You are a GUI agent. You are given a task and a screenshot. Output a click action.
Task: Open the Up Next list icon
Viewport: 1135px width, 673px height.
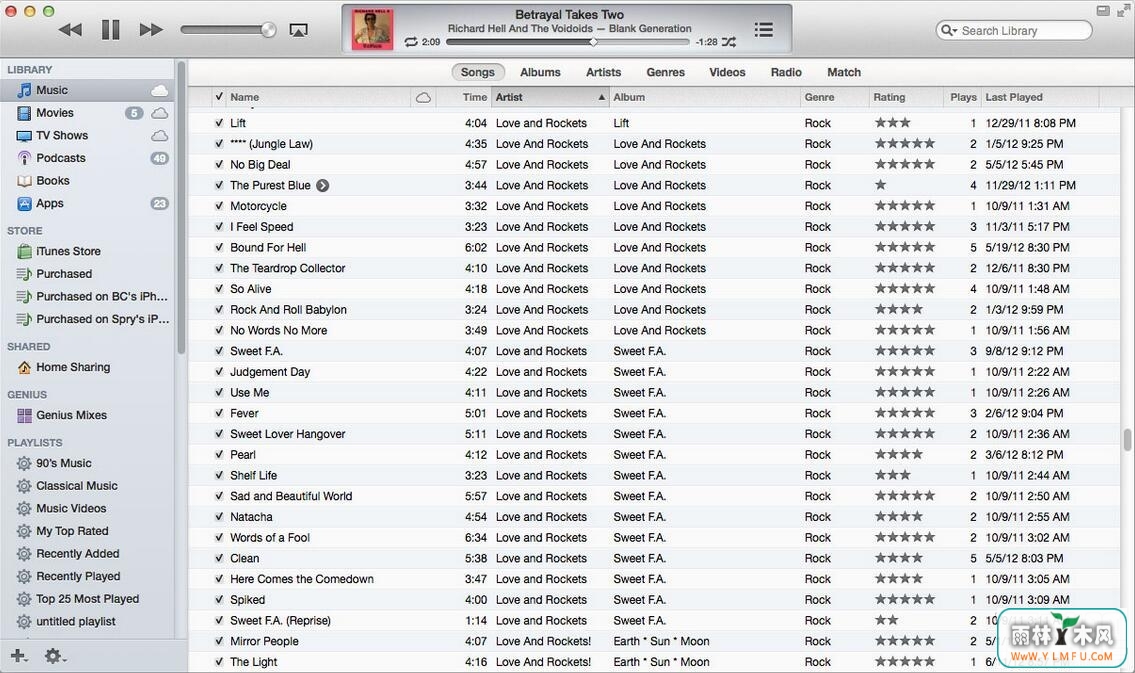point(764,30)
